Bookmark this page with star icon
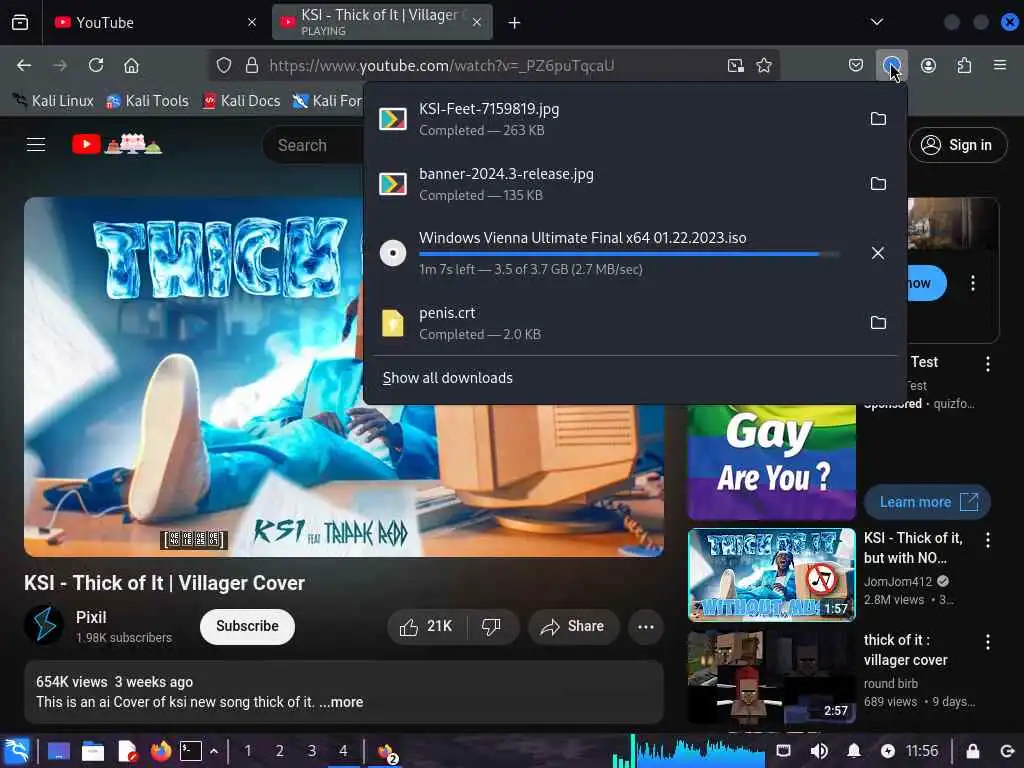1024x768 pixels. pos(764,65)
